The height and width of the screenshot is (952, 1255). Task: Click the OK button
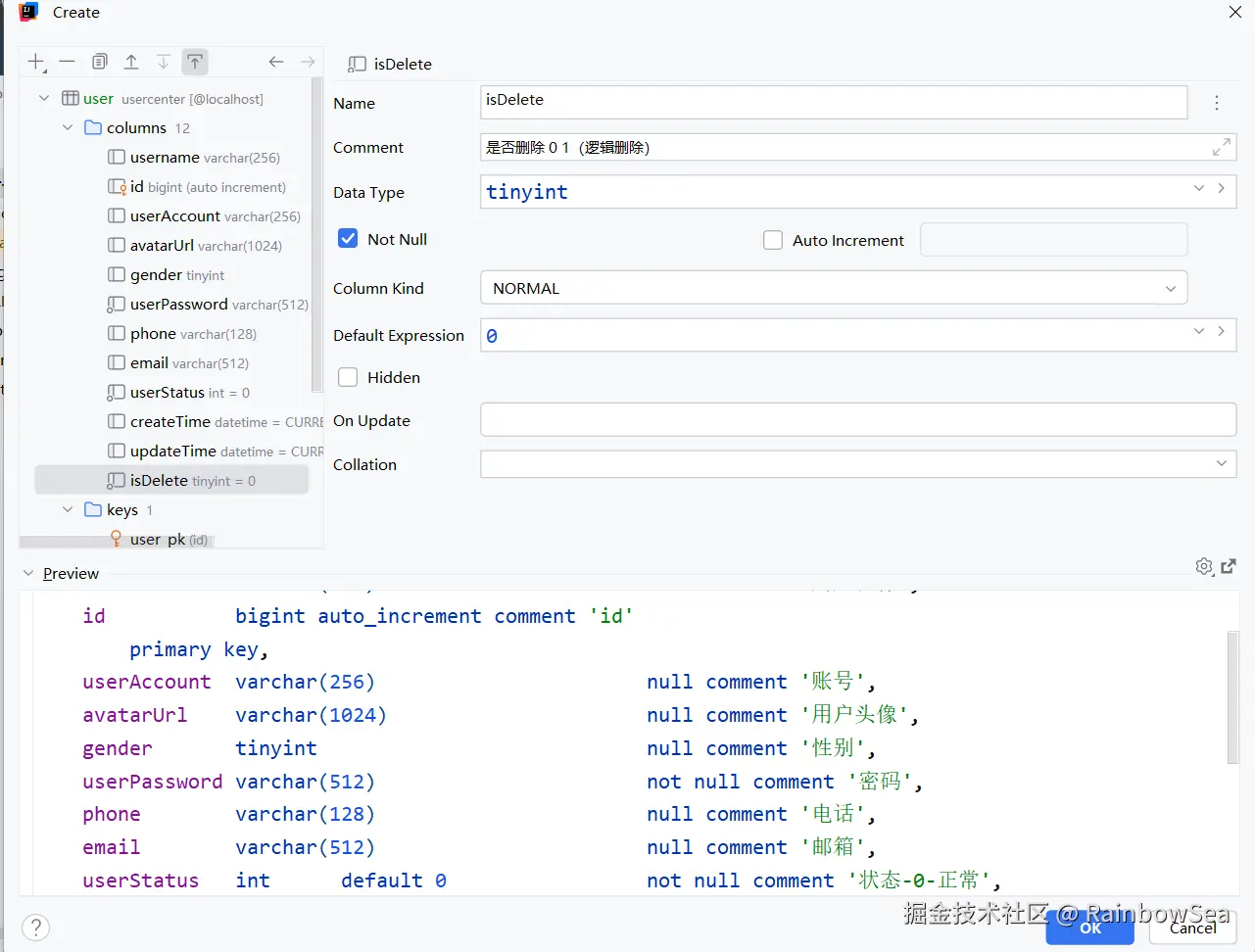coord(1089,928)
